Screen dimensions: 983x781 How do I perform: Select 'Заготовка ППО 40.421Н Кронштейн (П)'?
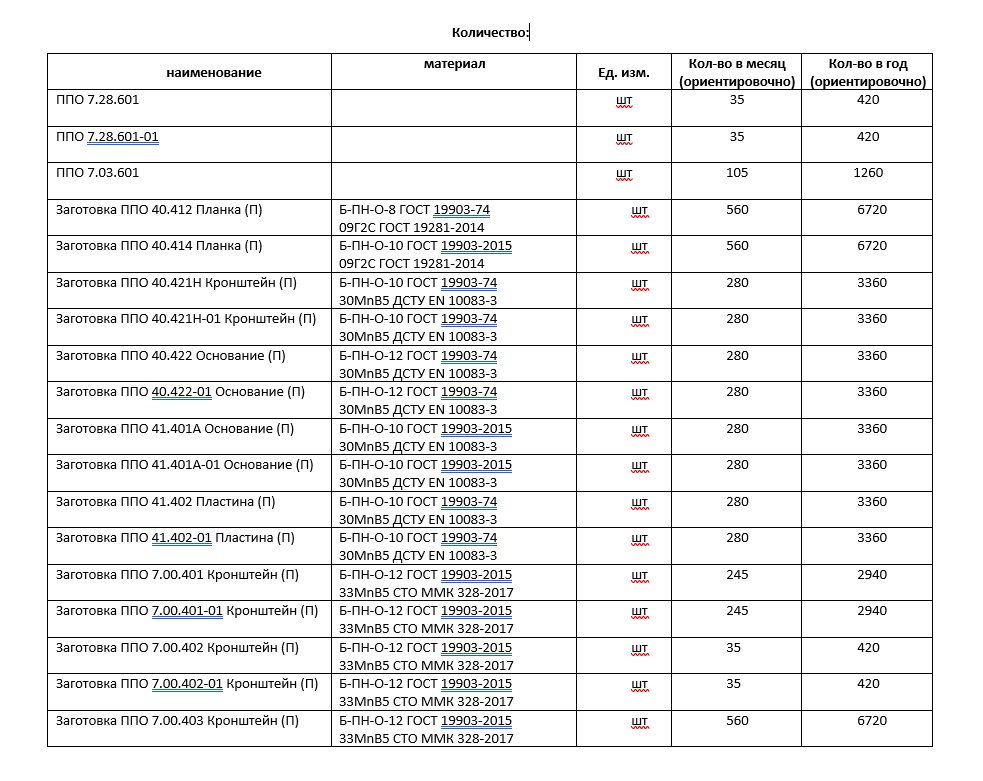pos(176,283)
